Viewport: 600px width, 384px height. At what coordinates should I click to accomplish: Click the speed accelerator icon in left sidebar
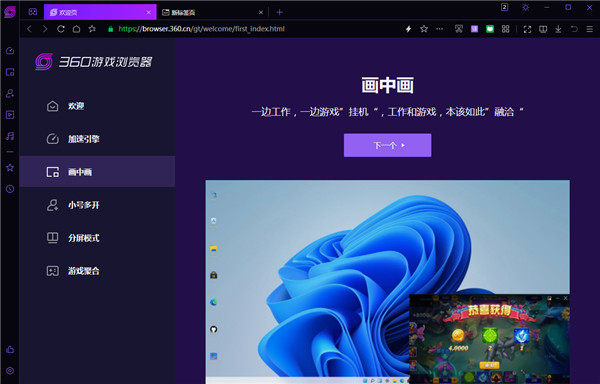pyautogui.click(x=10, y=51)
